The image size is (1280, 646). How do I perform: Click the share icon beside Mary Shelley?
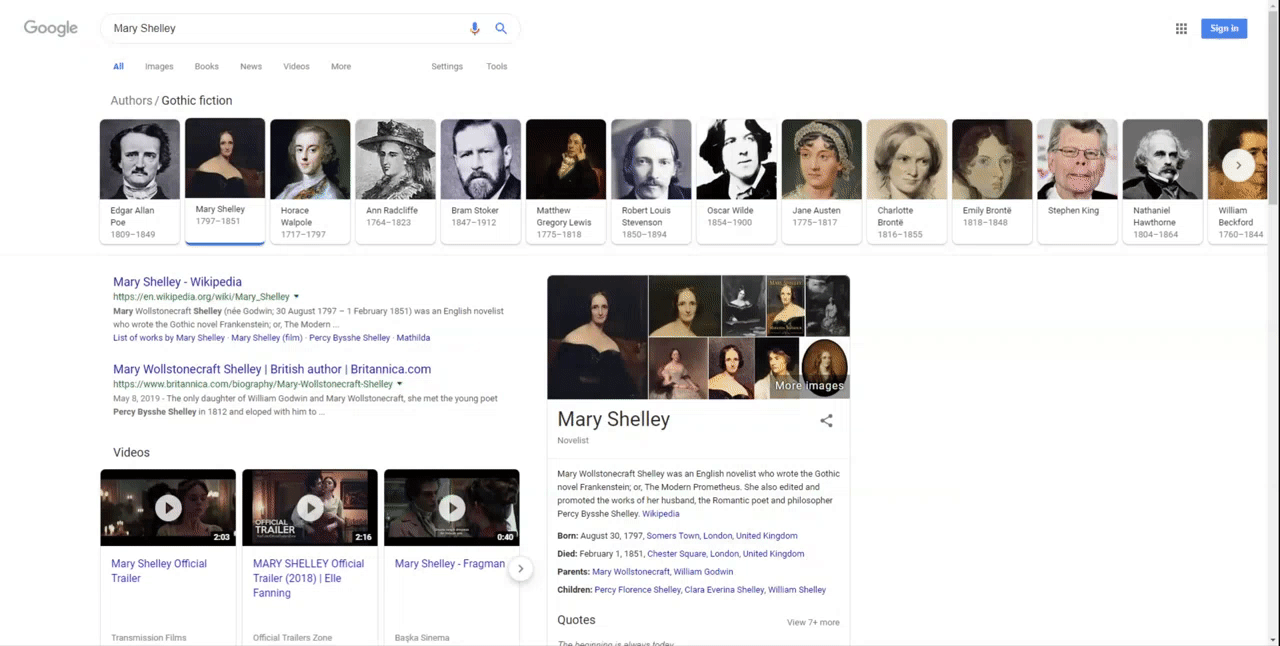pyautogui.click(x=826, y=421)
